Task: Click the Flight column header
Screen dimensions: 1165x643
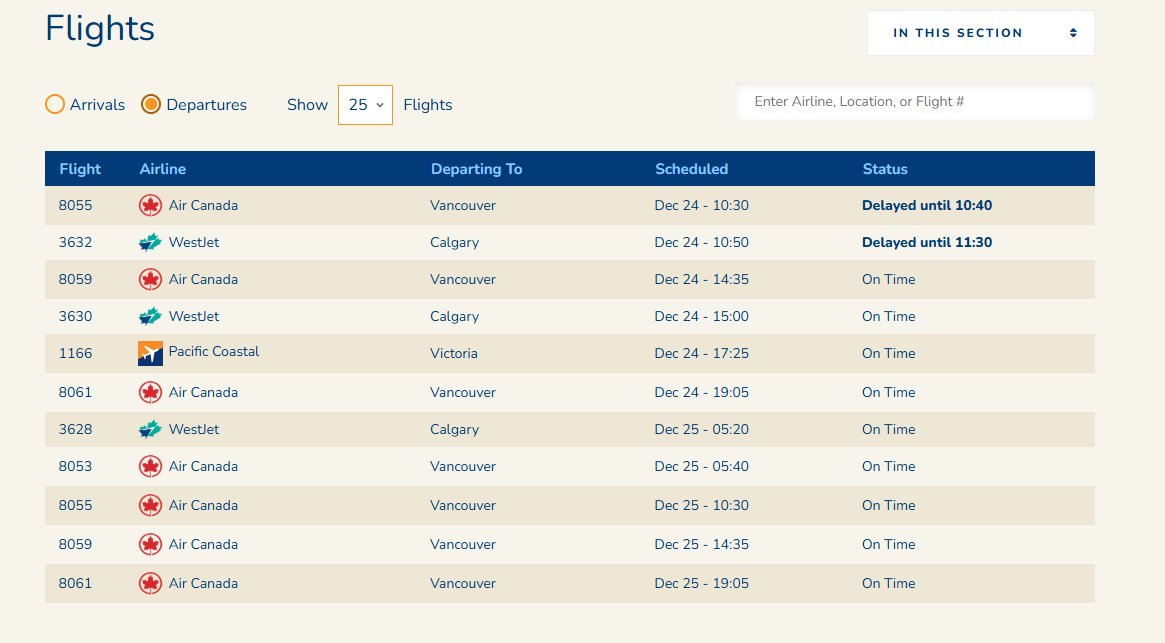Action: pos(80,169)
